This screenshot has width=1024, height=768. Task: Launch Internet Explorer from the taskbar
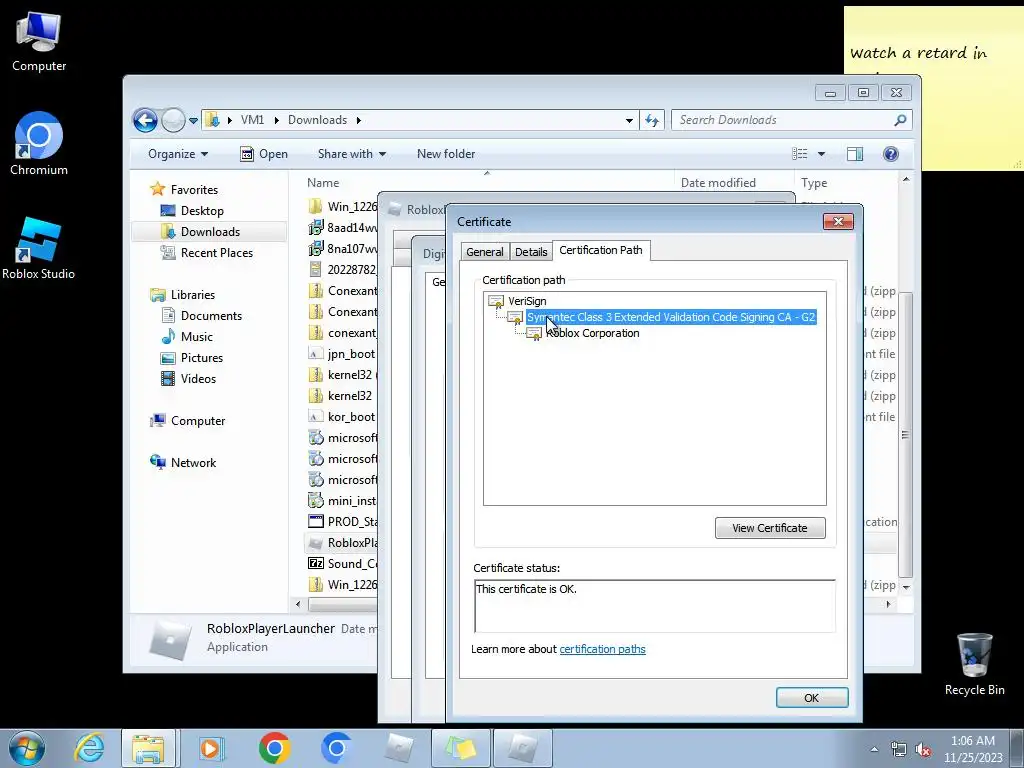click(x=89, y=748)
